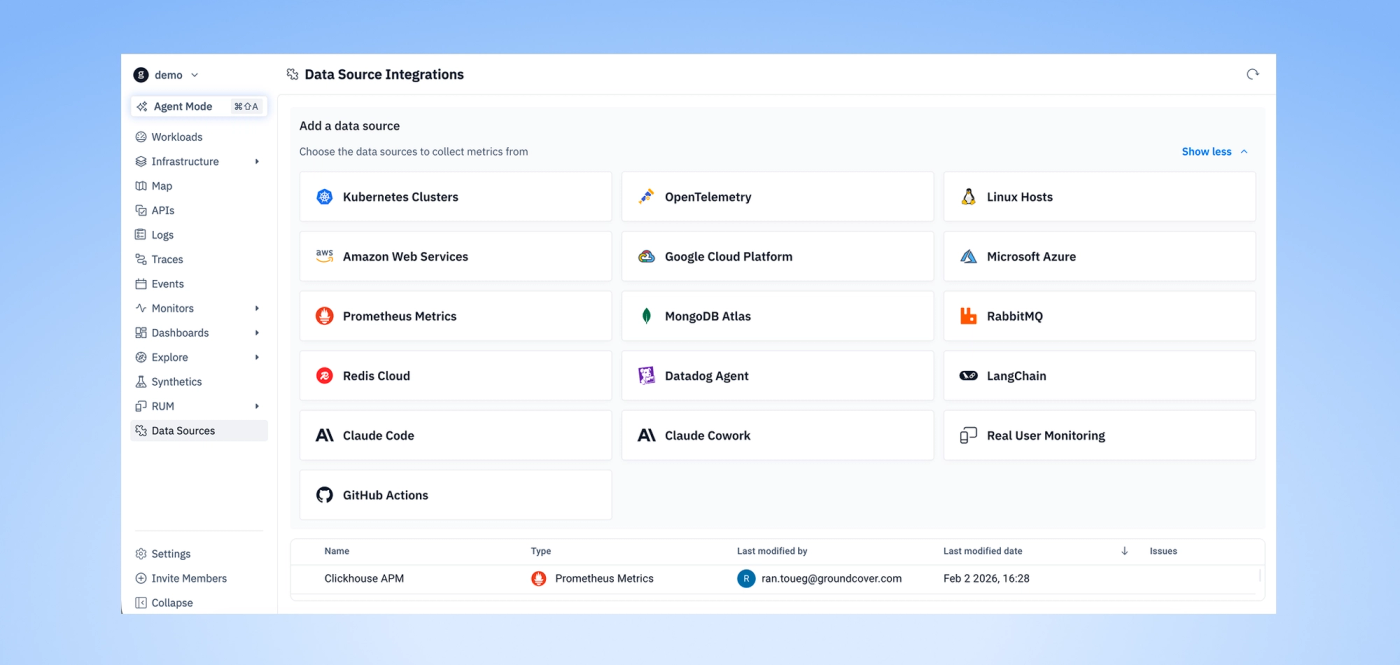Click the Claude Code Anthropic icon
The width and height of the screenshot is (1400, 665).
(324, 435)
